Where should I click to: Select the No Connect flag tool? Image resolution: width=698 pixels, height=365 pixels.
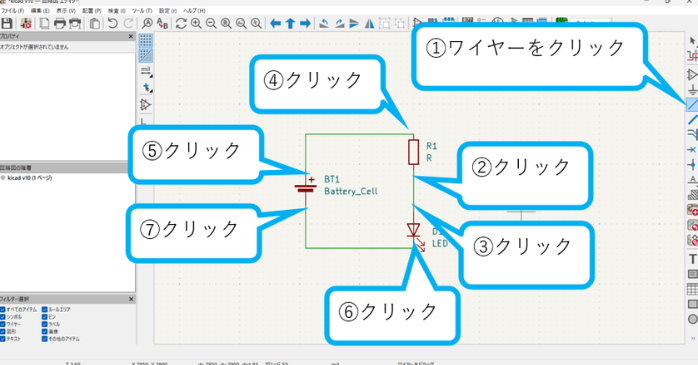692,150
